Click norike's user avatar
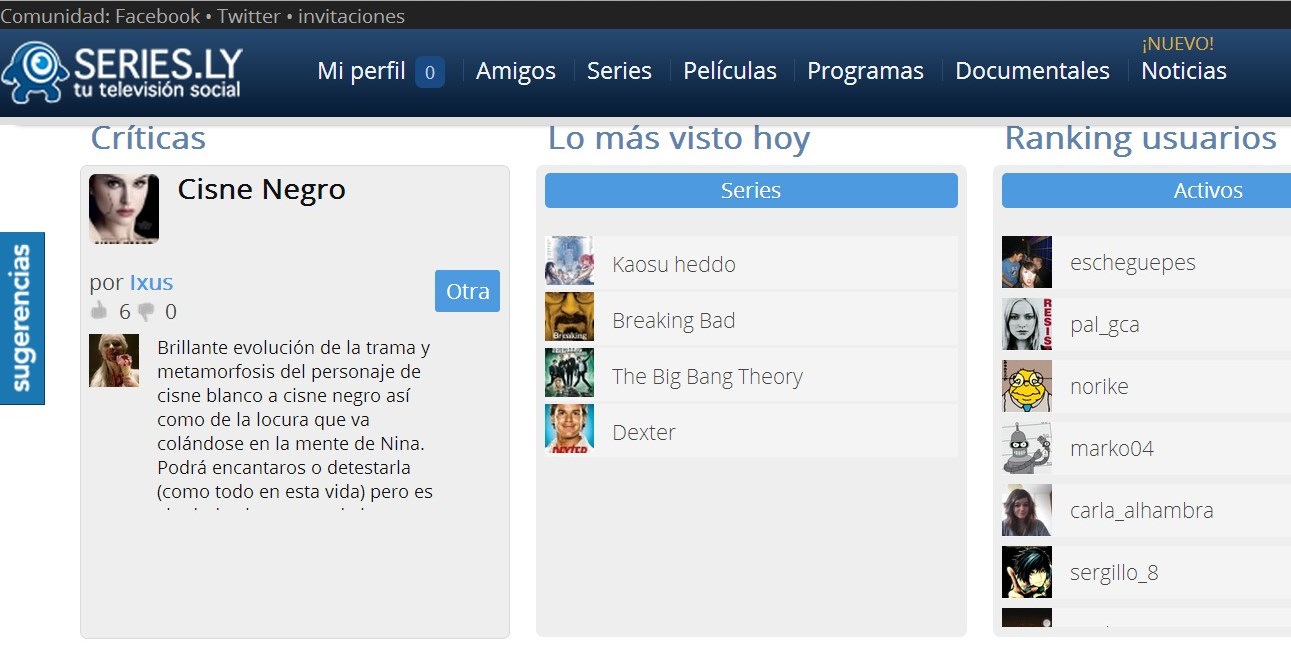Image resolution: width=1291 pixels, height=671 pixels. 1026,386
